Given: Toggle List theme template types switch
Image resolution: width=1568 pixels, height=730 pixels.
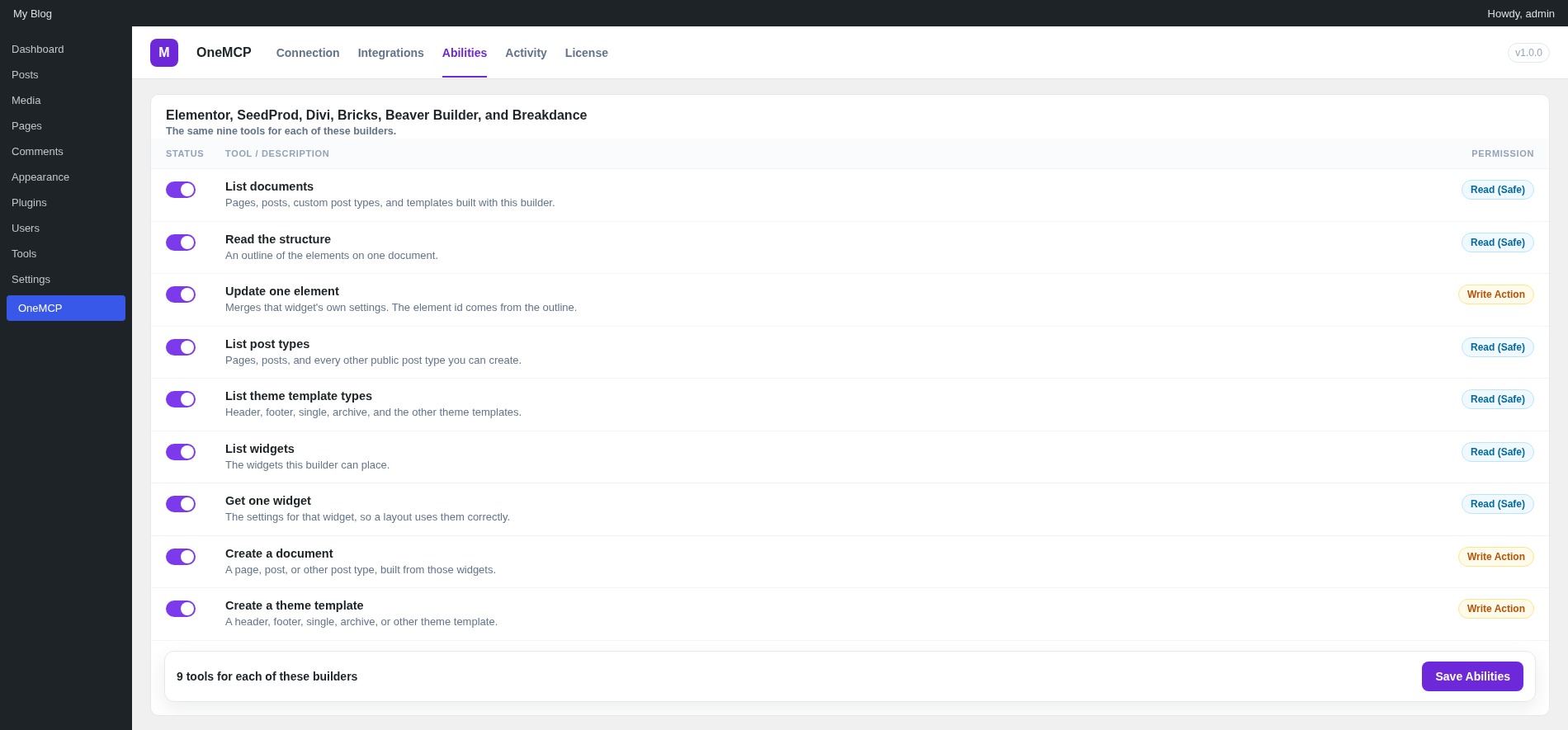Looking at the screenshot, I should [181, 399].
